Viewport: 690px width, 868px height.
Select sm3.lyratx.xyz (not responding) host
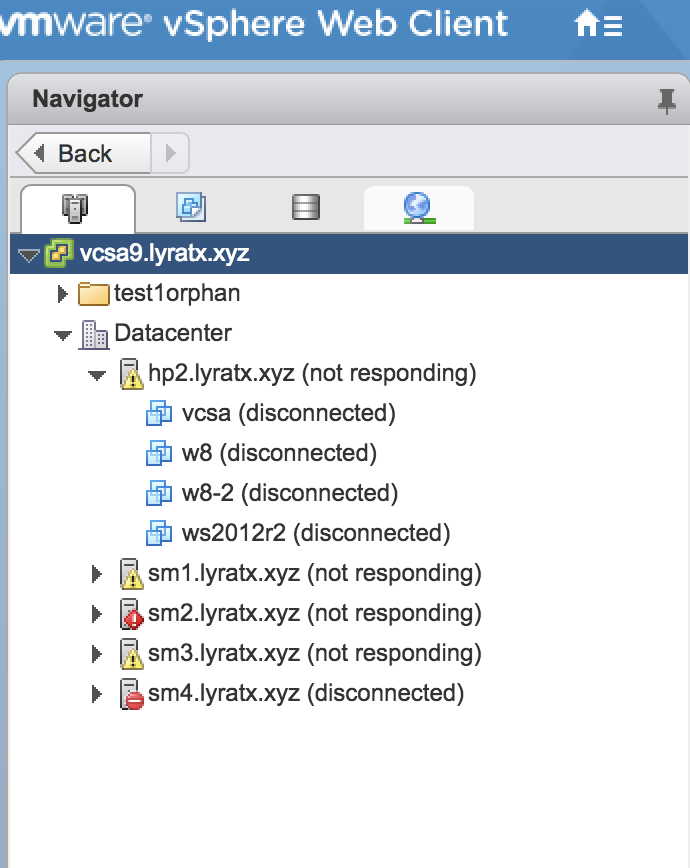(314, 654)
